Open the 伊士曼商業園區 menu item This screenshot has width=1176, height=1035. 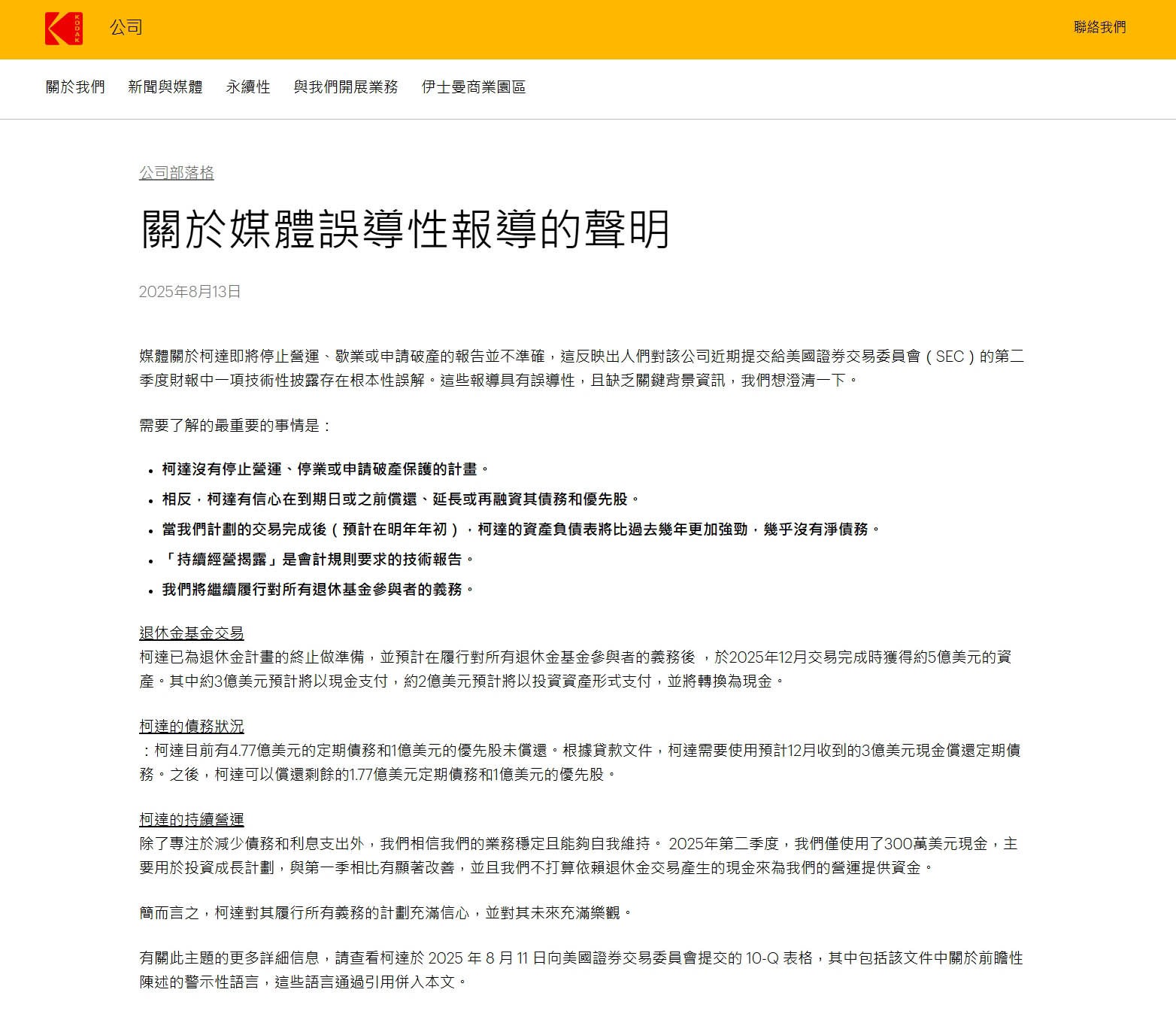(x=474, y=87)
